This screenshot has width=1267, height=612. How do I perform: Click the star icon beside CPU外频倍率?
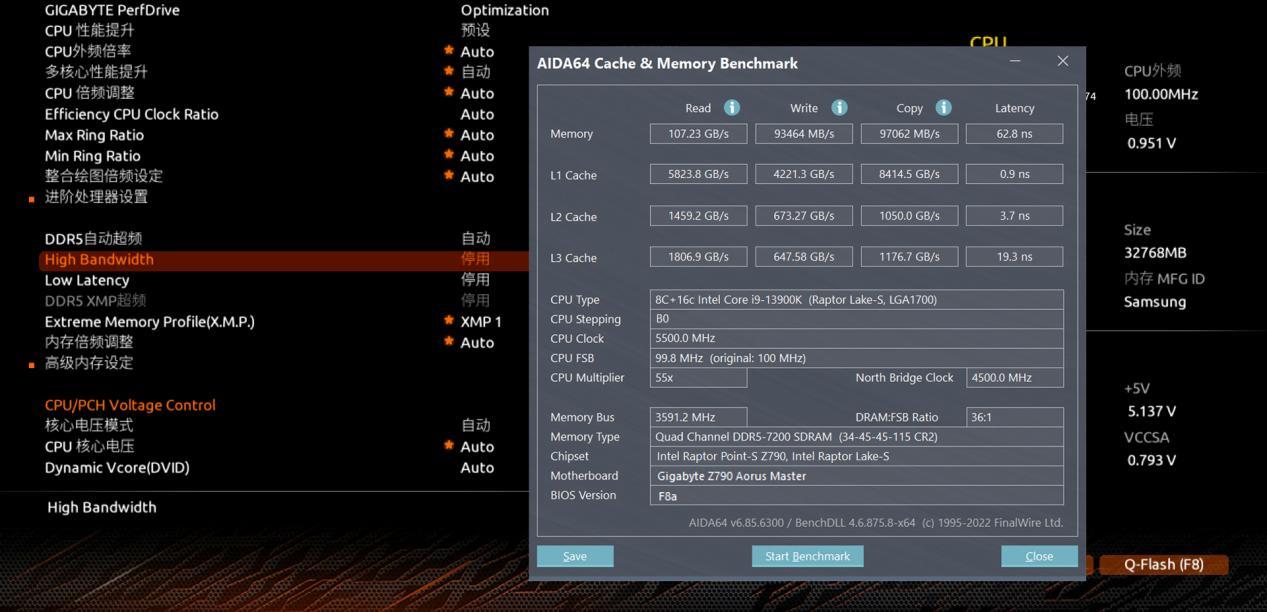[x=450, y=51]
